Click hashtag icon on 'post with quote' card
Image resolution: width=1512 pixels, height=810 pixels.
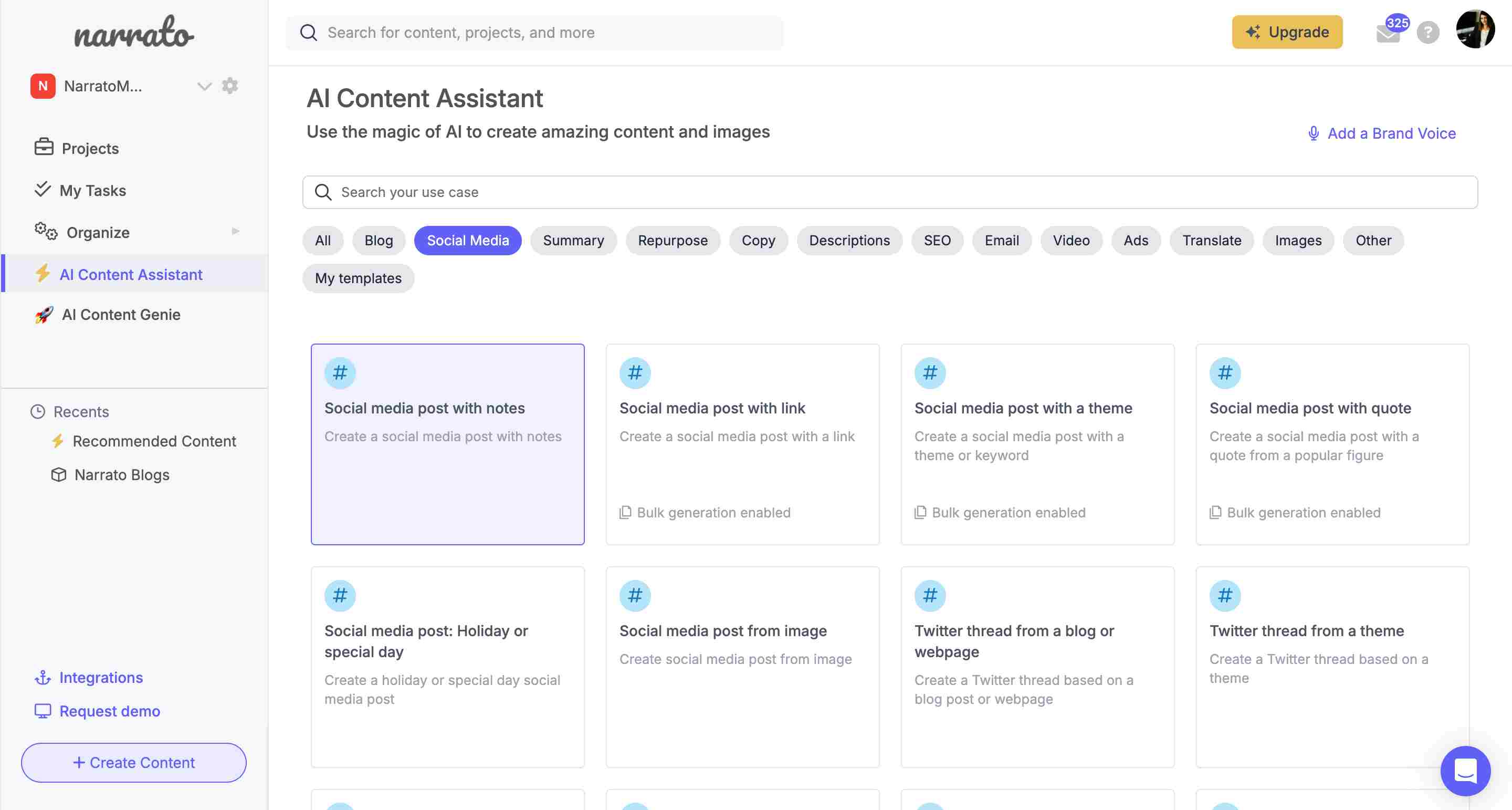(x=1225, y=372)
